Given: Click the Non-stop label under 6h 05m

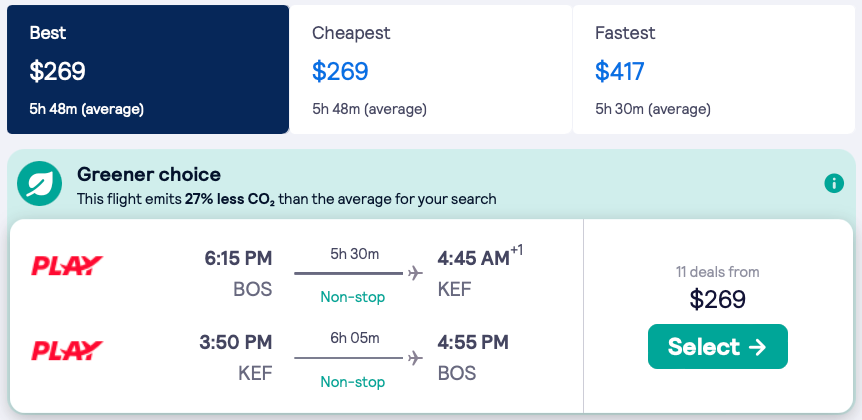Looking at the screenshot, I should click(353, 382).
